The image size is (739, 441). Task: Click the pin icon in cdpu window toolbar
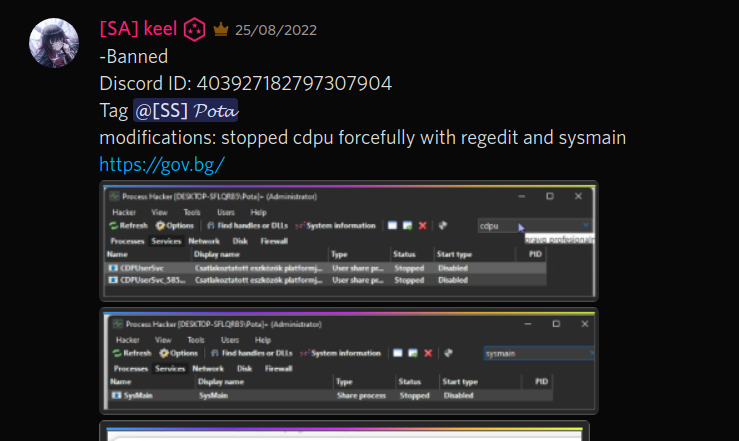[442, 226]
